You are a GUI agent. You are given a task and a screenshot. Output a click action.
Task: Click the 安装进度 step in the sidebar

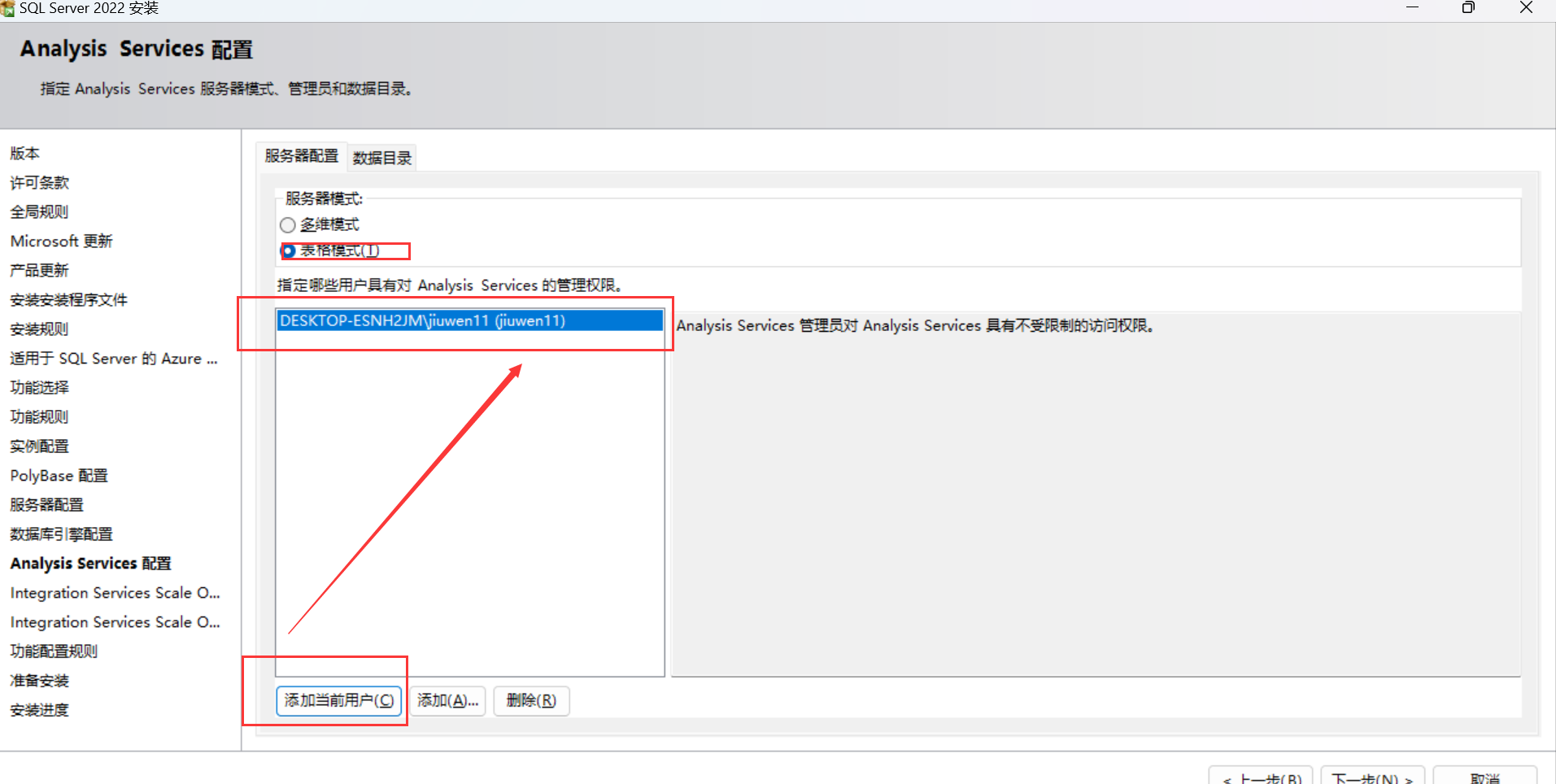pyautogui.click(x=39, y=709)
